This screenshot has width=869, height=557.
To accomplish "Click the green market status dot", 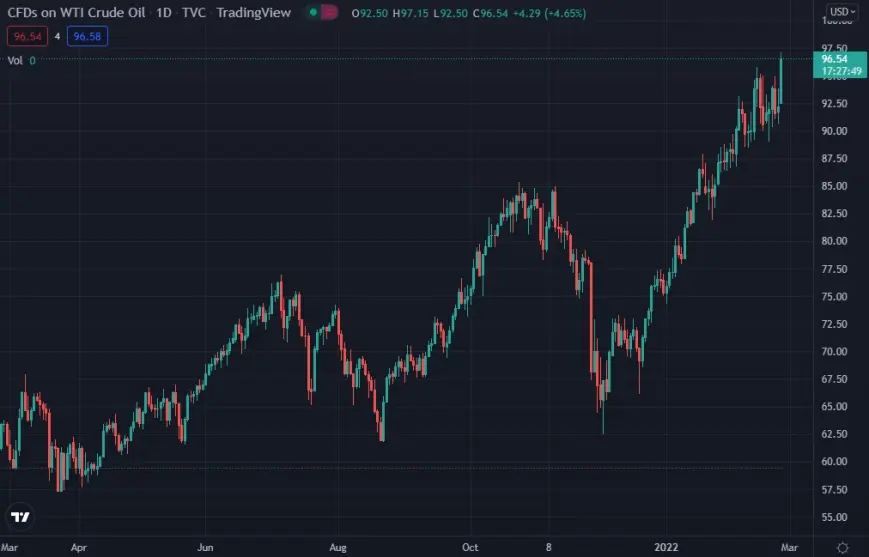I will coord(313,12).
